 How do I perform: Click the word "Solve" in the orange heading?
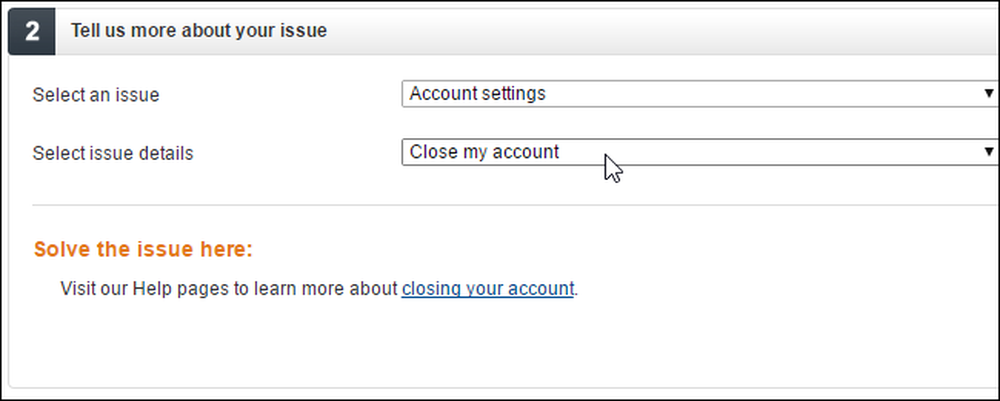click(62, 249)
